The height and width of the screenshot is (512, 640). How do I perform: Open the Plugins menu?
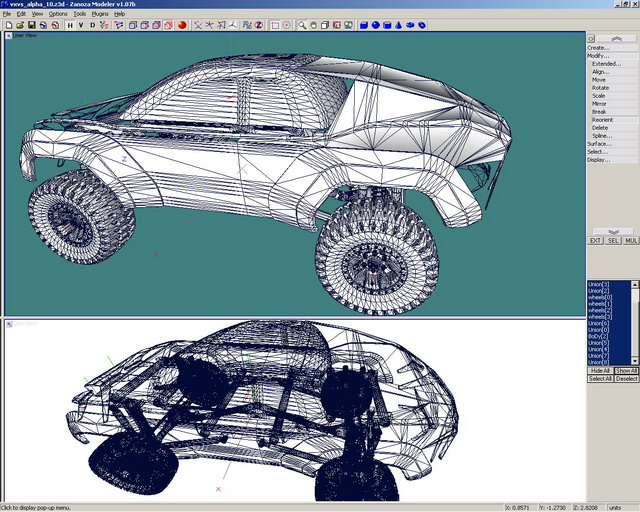(x=100, y=14)
